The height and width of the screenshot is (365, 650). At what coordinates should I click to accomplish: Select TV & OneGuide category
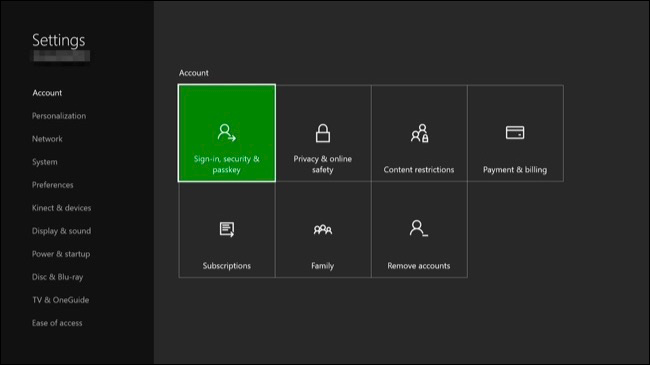(61, 300)
